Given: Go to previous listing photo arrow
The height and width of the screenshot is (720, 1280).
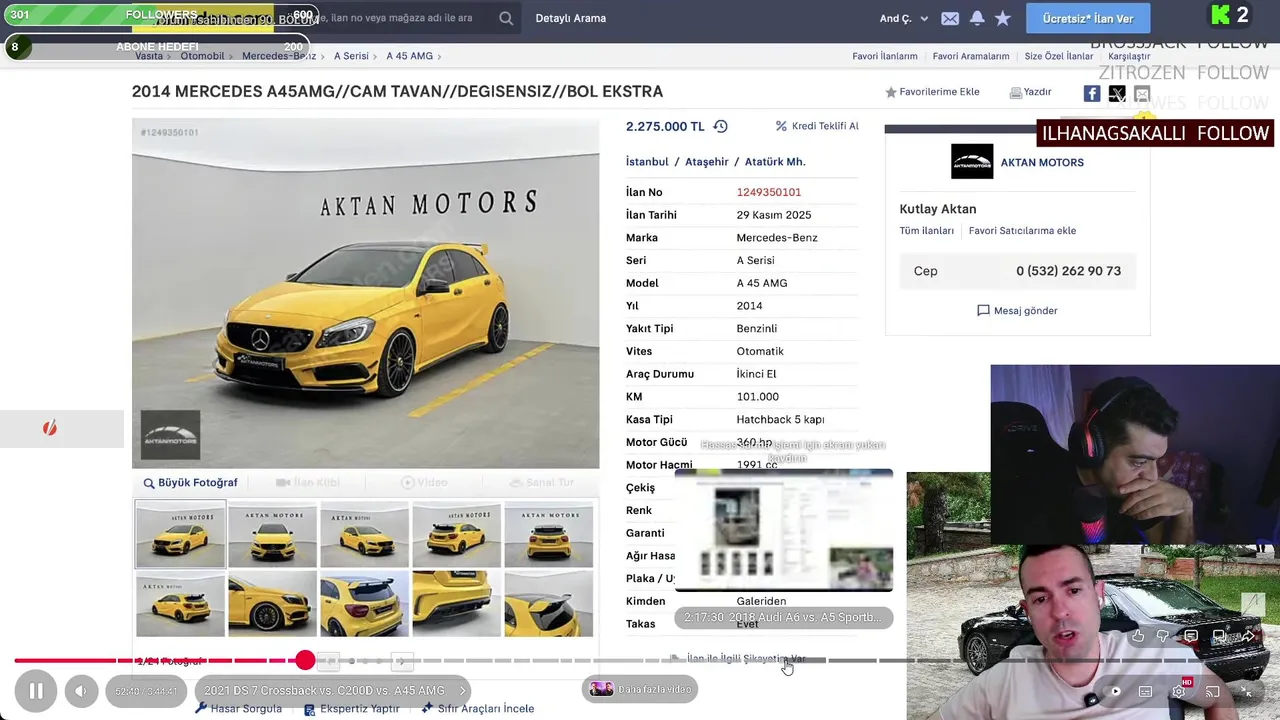Looking at the screenshot, I should coord(329,661).
